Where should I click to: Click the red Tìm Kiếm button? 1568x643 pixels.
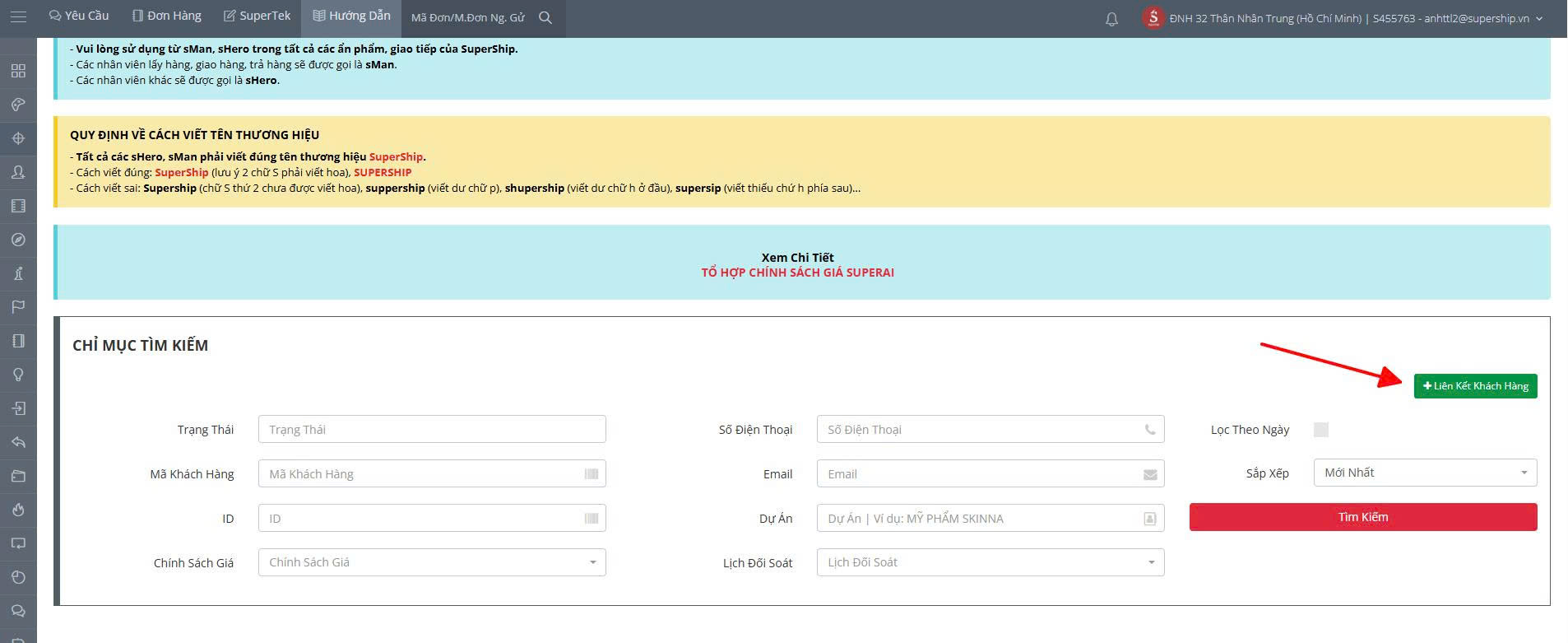1363,517
